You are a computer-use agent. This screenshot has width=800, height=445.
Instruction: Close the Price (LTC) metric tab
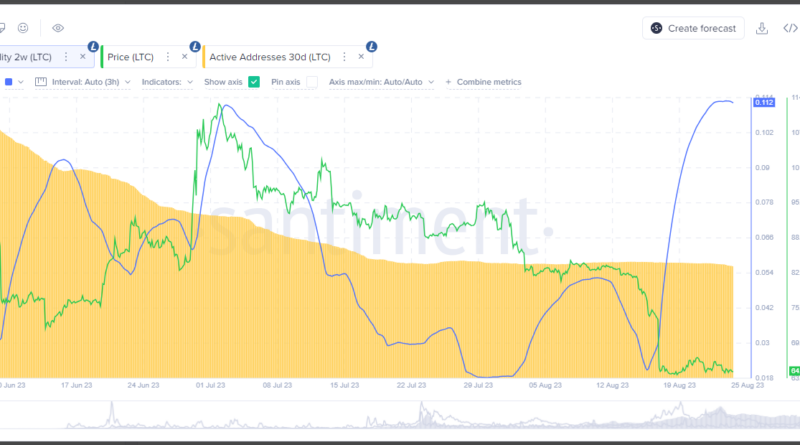tap(185, 57)
